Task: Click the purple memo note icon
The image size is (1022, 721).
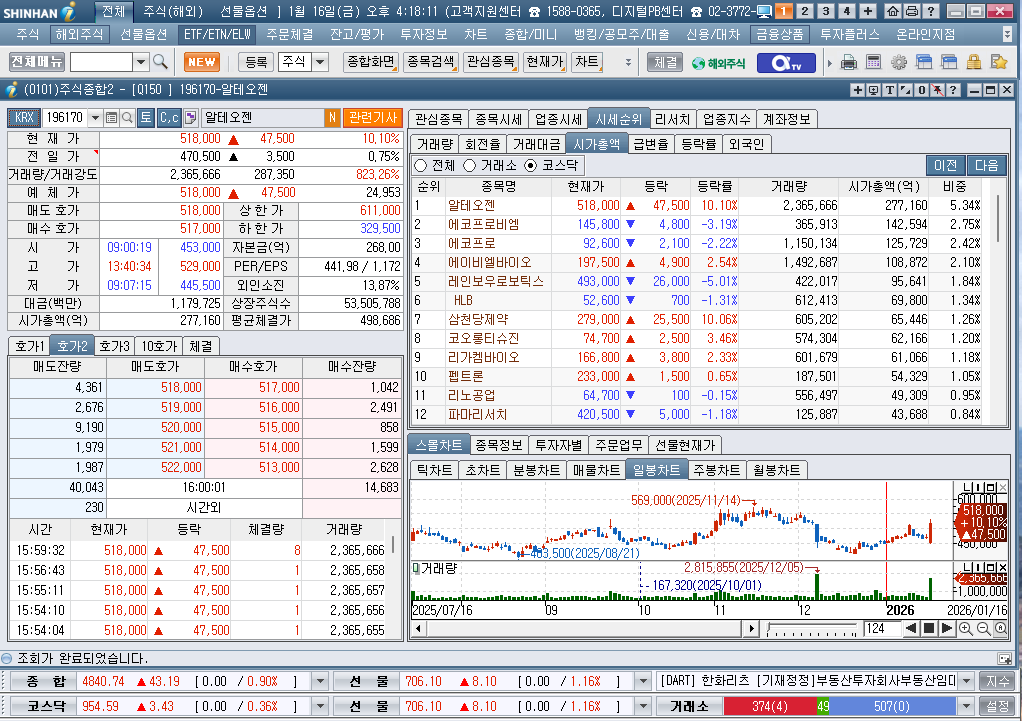Action: click(x=190, y=117)
